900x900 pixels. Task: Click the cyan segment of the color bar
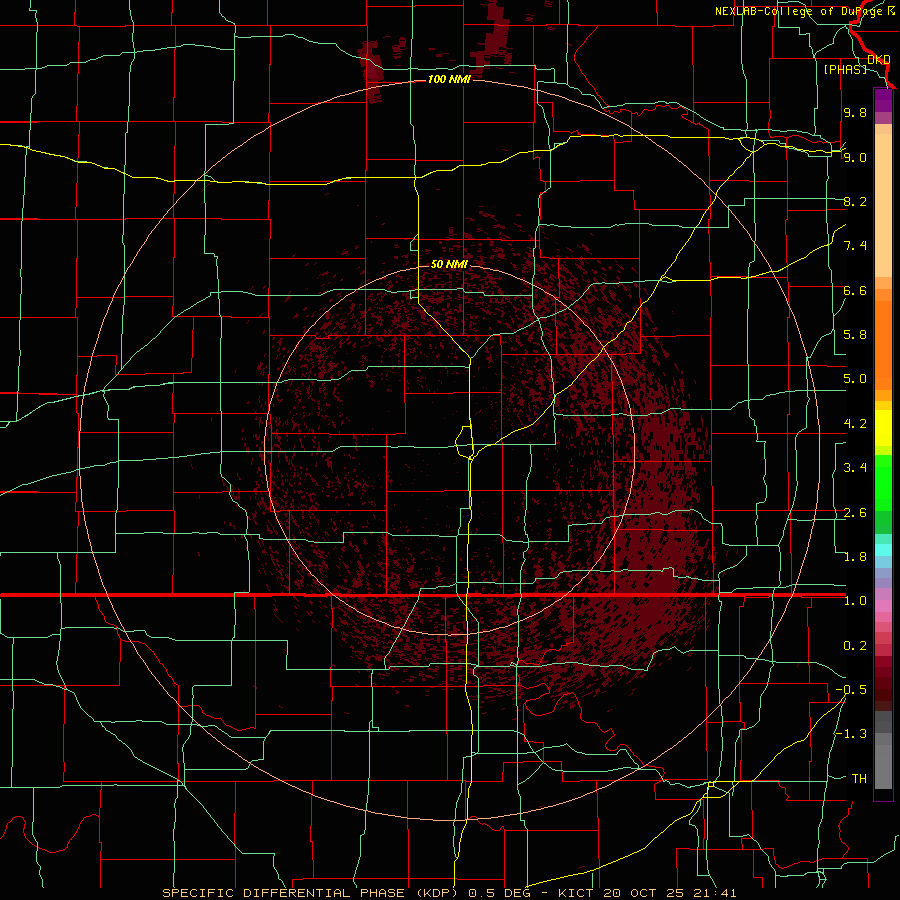tap(883, 549)
